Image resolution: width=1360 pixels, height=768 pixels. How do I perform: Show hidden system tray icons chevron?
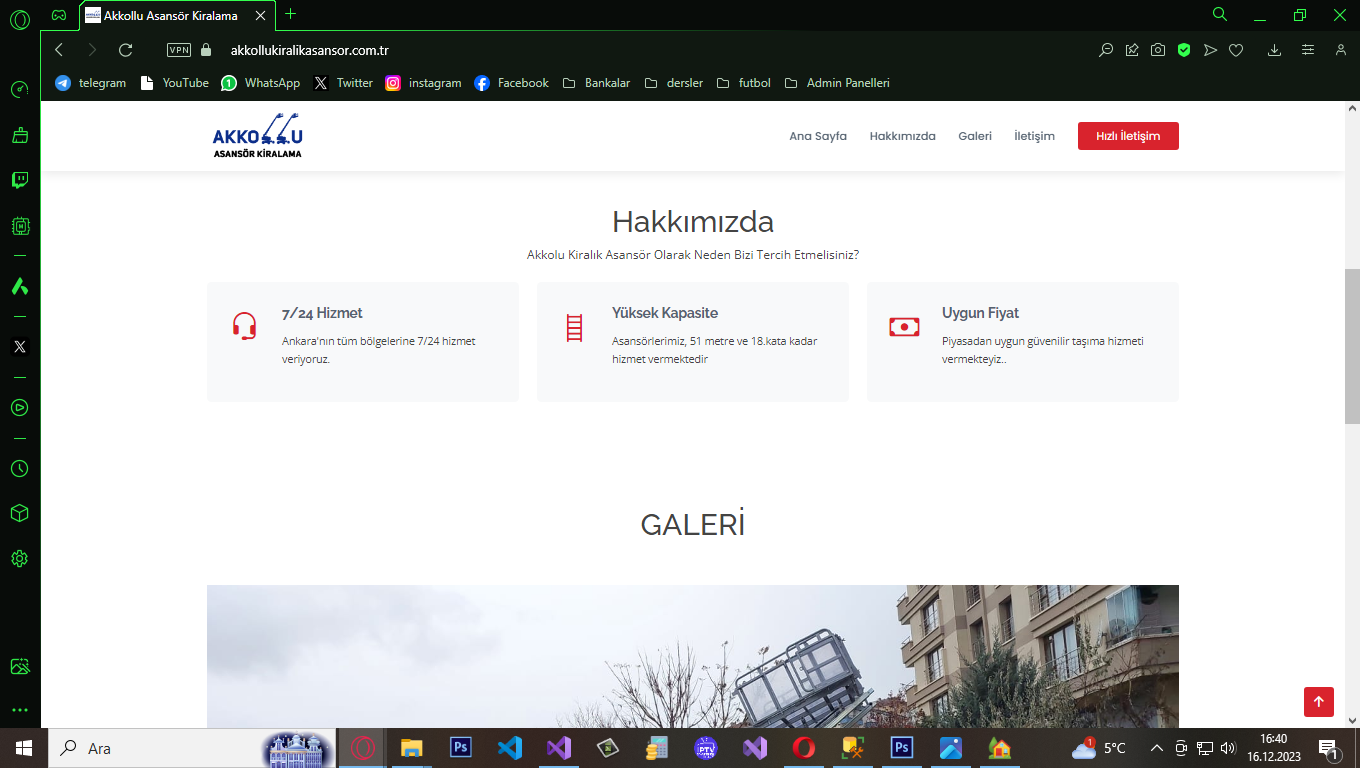click(1157, 748)
